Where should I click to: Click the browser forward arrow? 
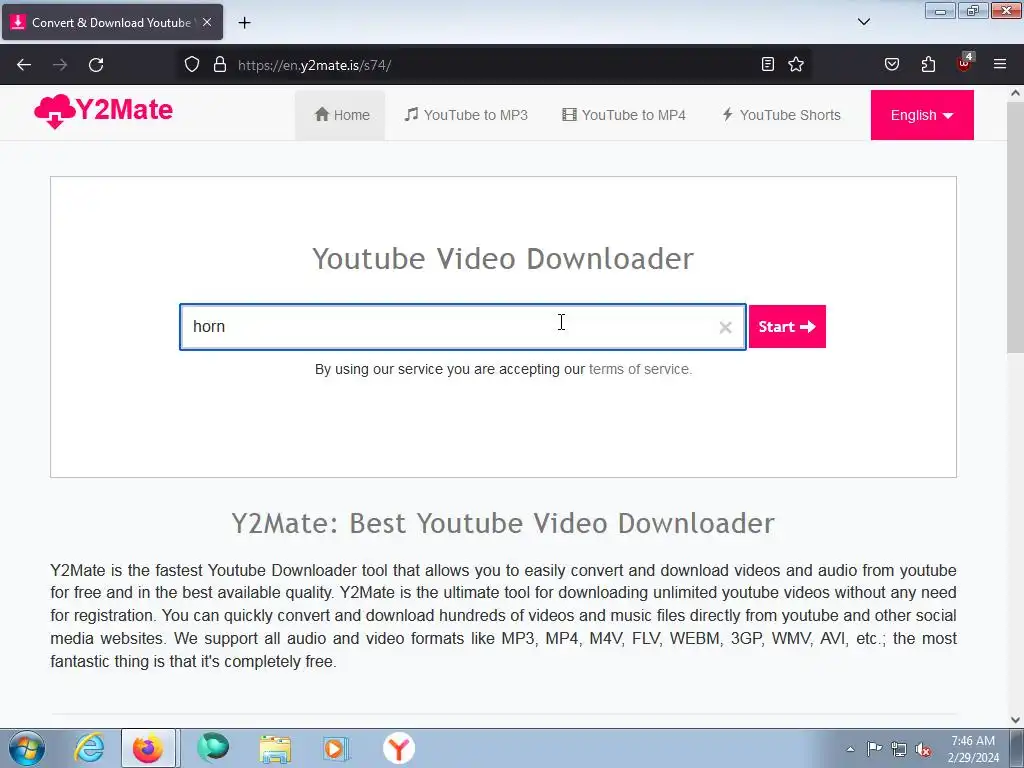click(60, 65)
